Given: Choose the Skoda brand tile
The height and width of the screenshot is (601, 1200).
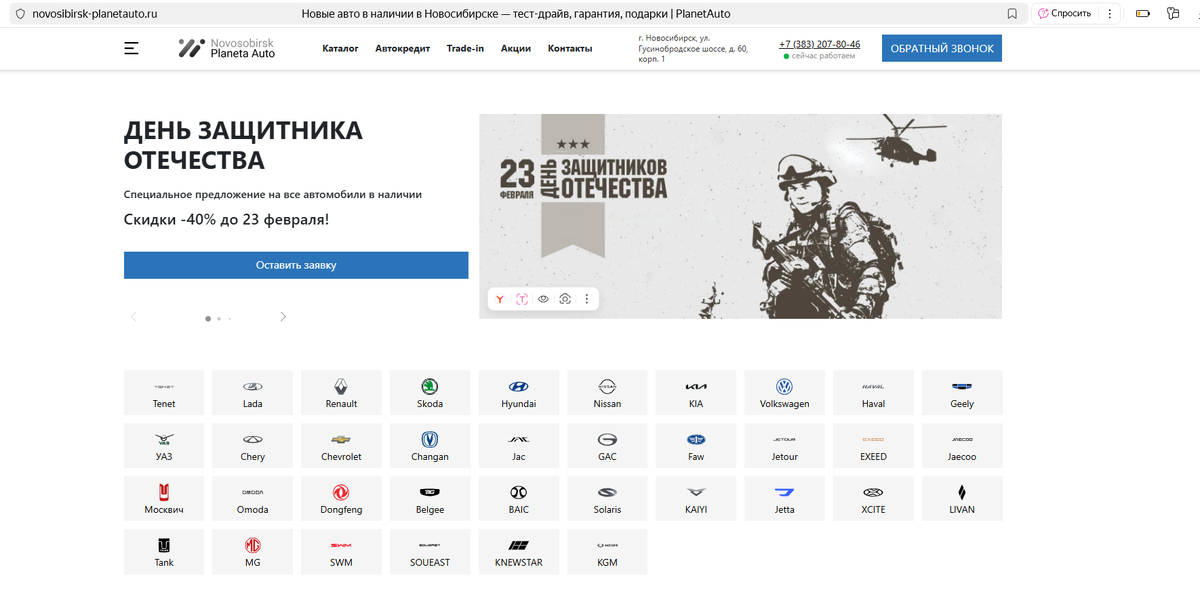Looking at the screenshot, I should 430,392.
